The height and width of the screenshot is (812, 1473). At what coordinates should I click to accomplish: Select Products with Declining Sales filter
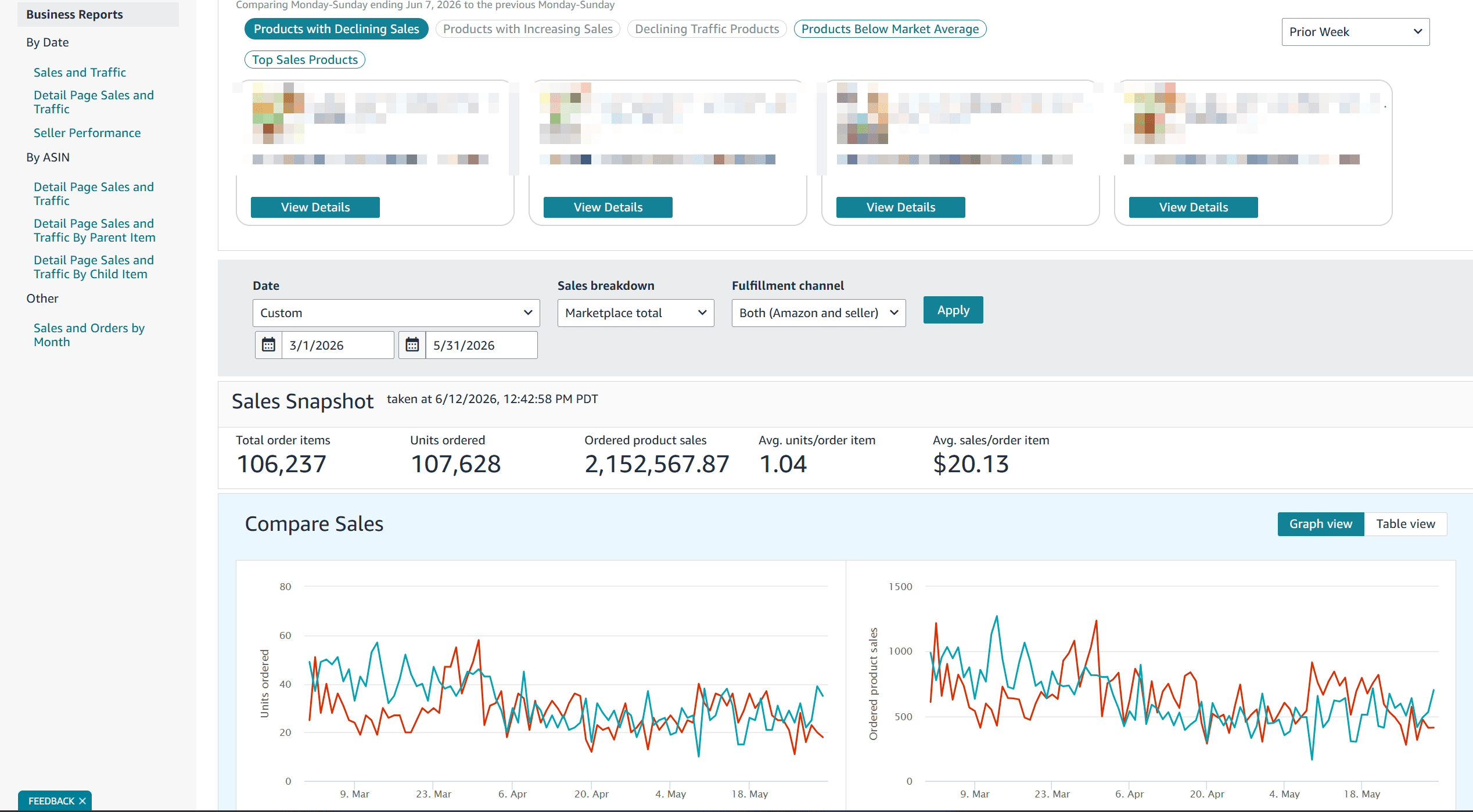point(336,29)
